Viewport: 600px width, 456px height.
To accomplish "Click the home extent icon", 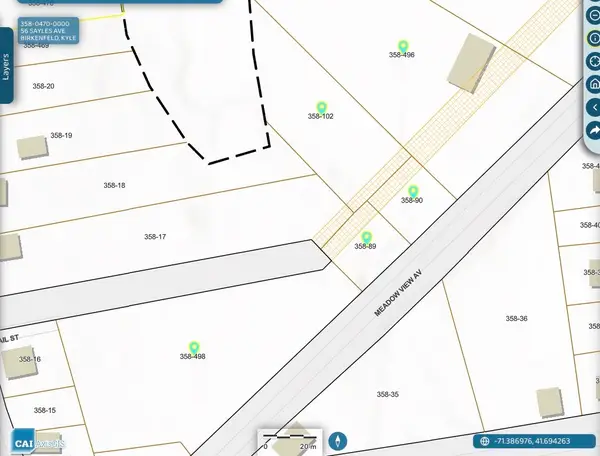I will pos(593,84).
